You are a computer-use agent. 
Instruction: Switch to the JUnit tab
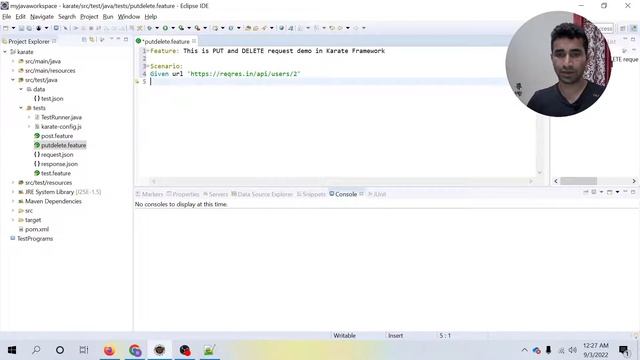(x=377, y=194)
